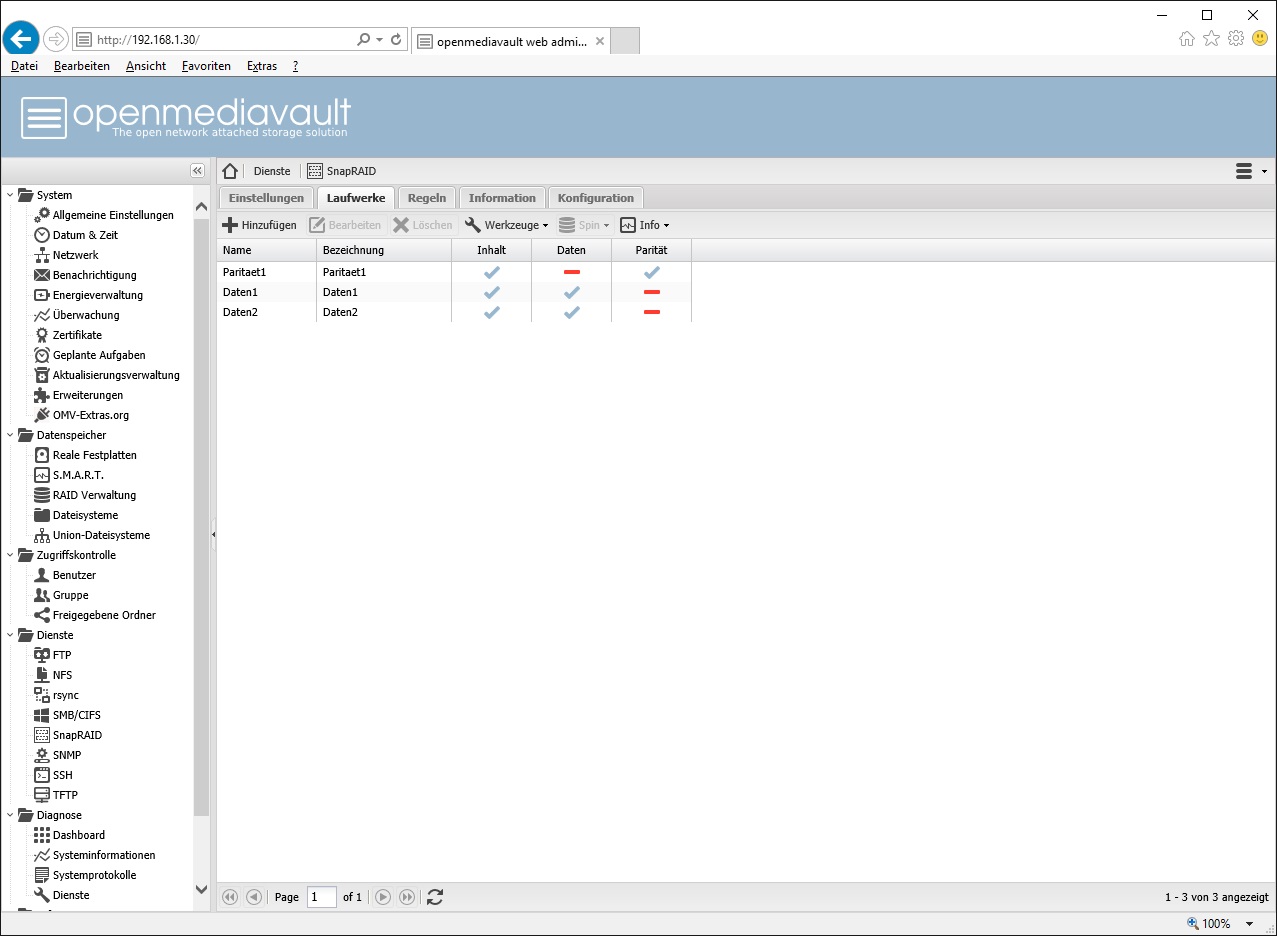Click the browser address bar
The height and width of the screenshot is (936, 1277).
click(x=223, y=40)
